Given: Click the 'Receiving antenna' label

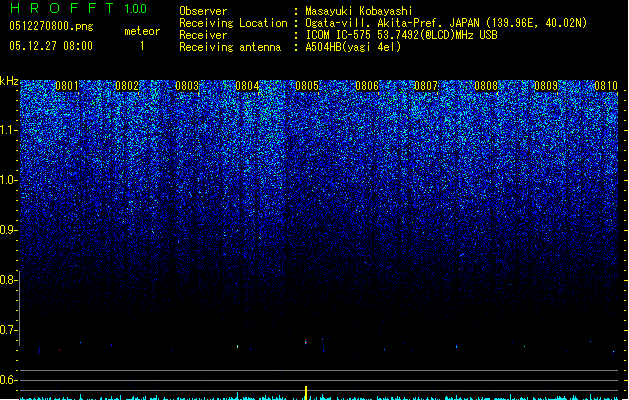Looking at the screenshot, I should pyautogui.click(x=230, y=47).
